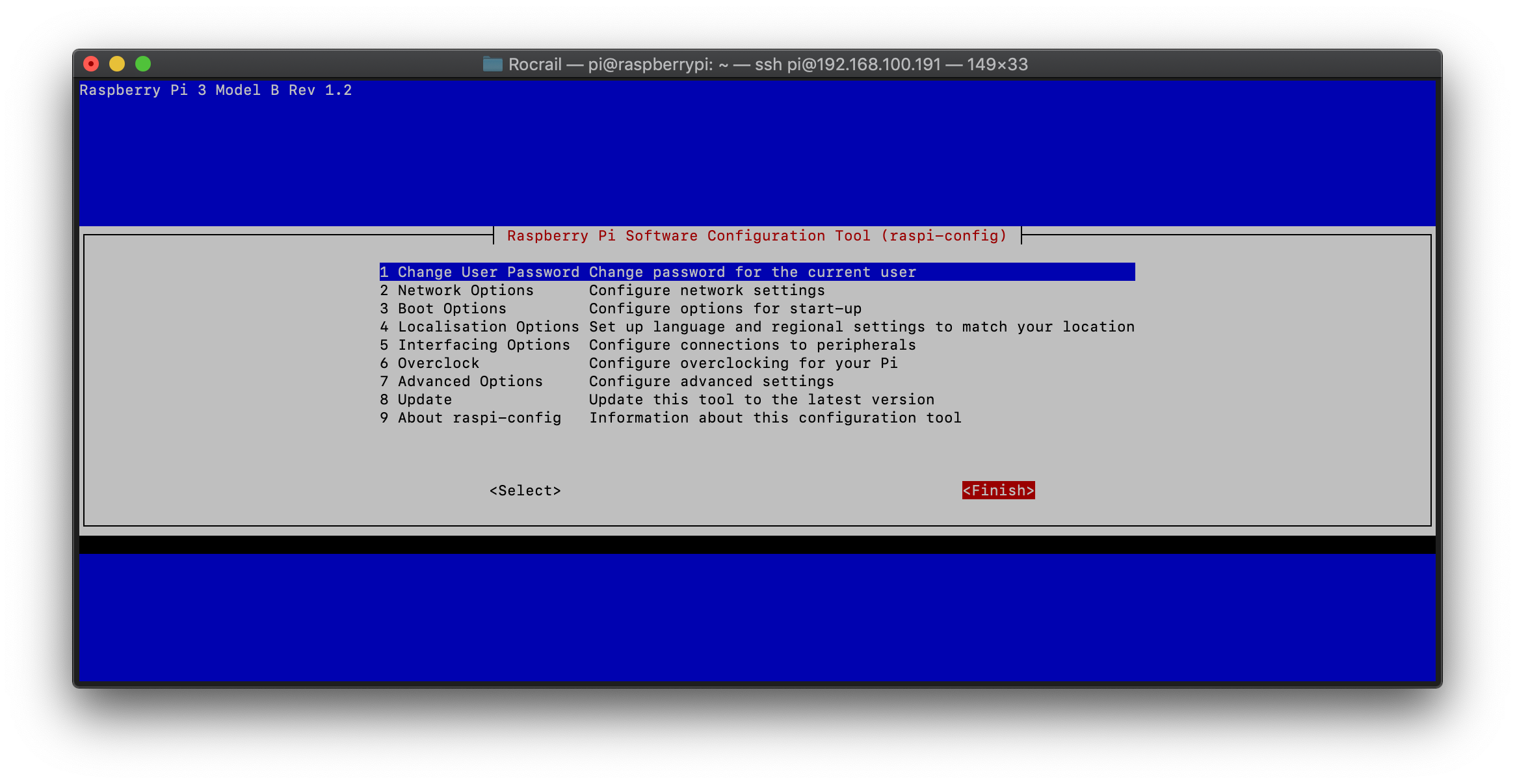Select About raspi-config entry
Screen dimensions: 1515x784
(x=479, y=418)
